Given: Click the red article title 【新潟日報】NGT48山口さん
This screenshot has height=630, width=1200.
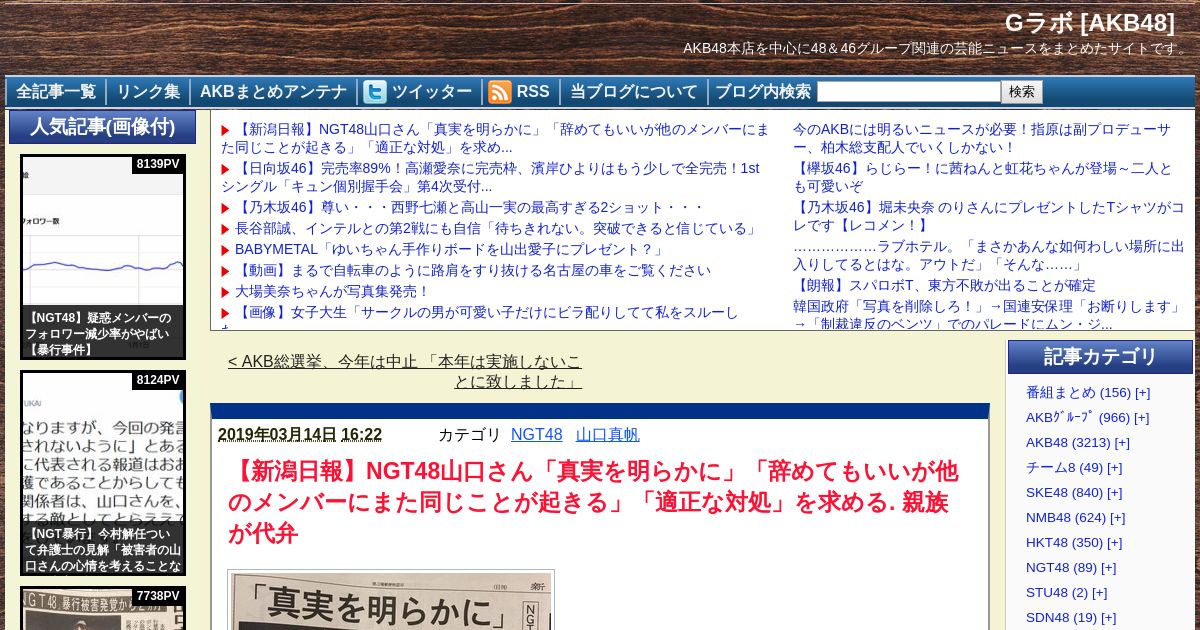Looking at the screenshot, I should (x=593, y=502).
